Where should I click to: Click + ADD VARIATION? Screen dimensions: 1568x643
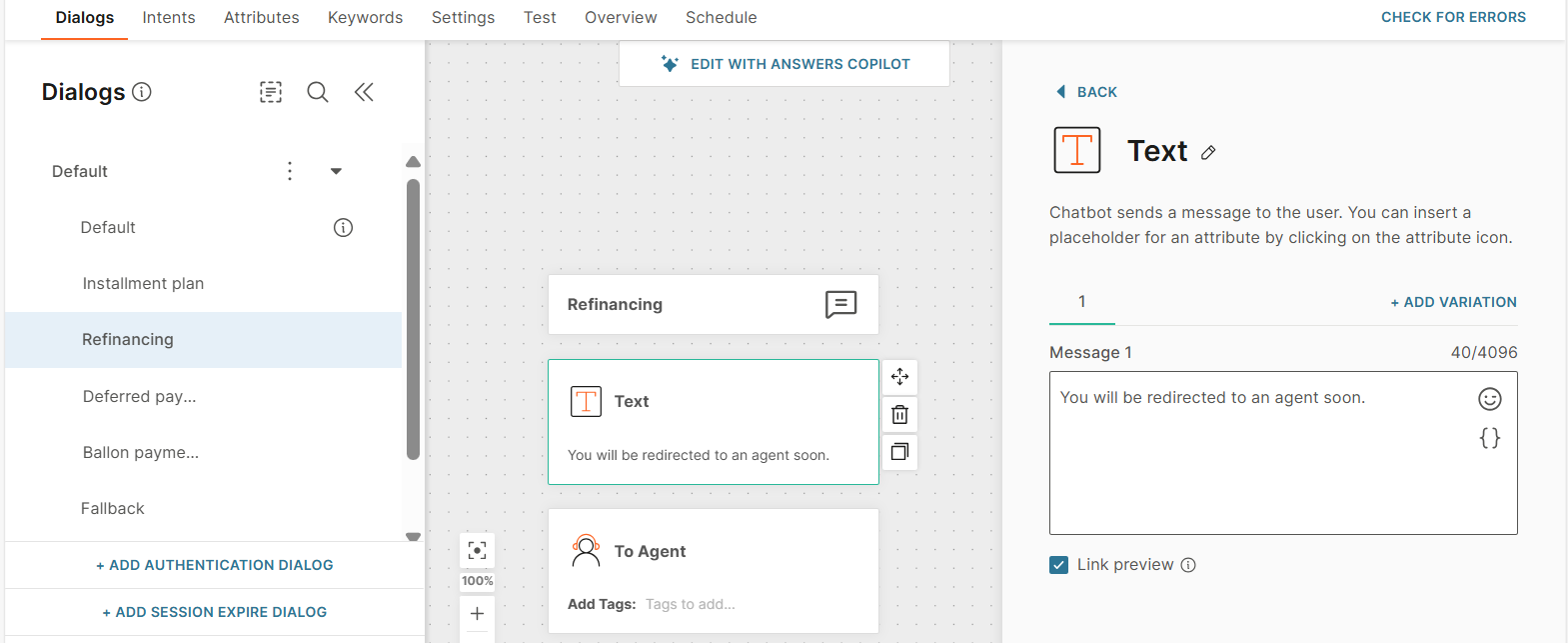coord(1454,302)
